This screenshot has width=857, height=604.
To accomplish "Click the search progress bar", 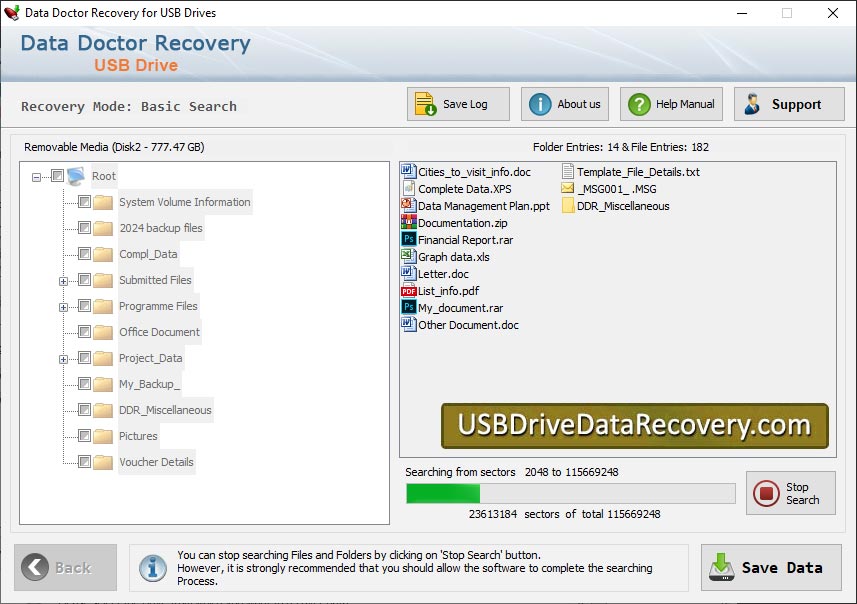I will coord(569,492).
